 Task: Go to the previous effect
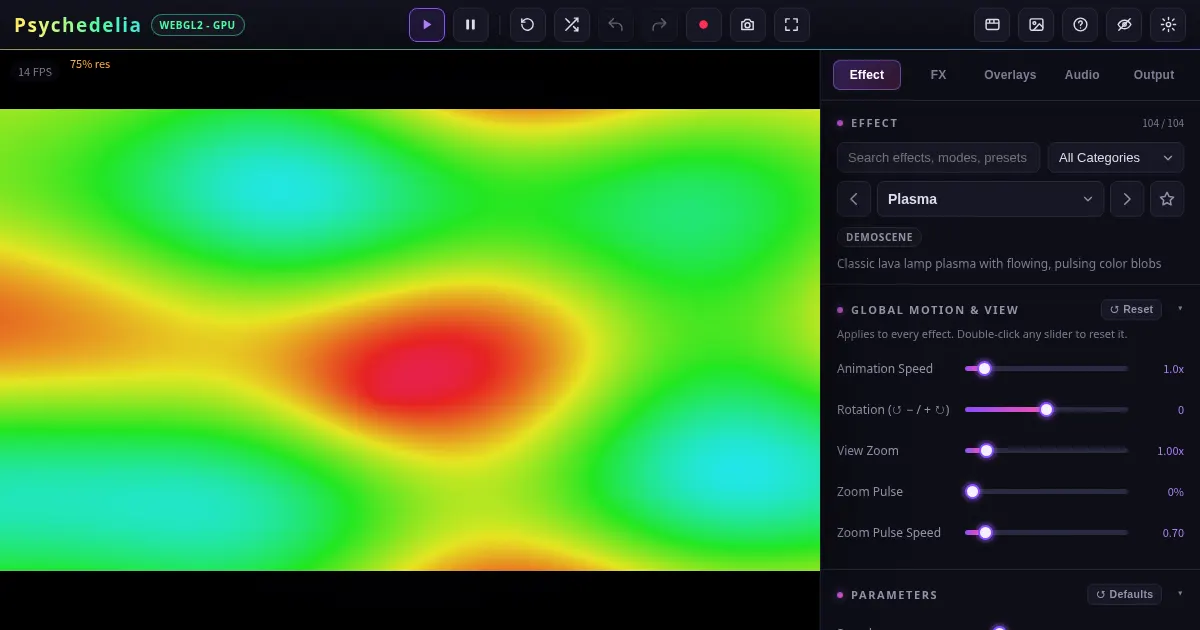pyautogui.click(x=854, y=199)
